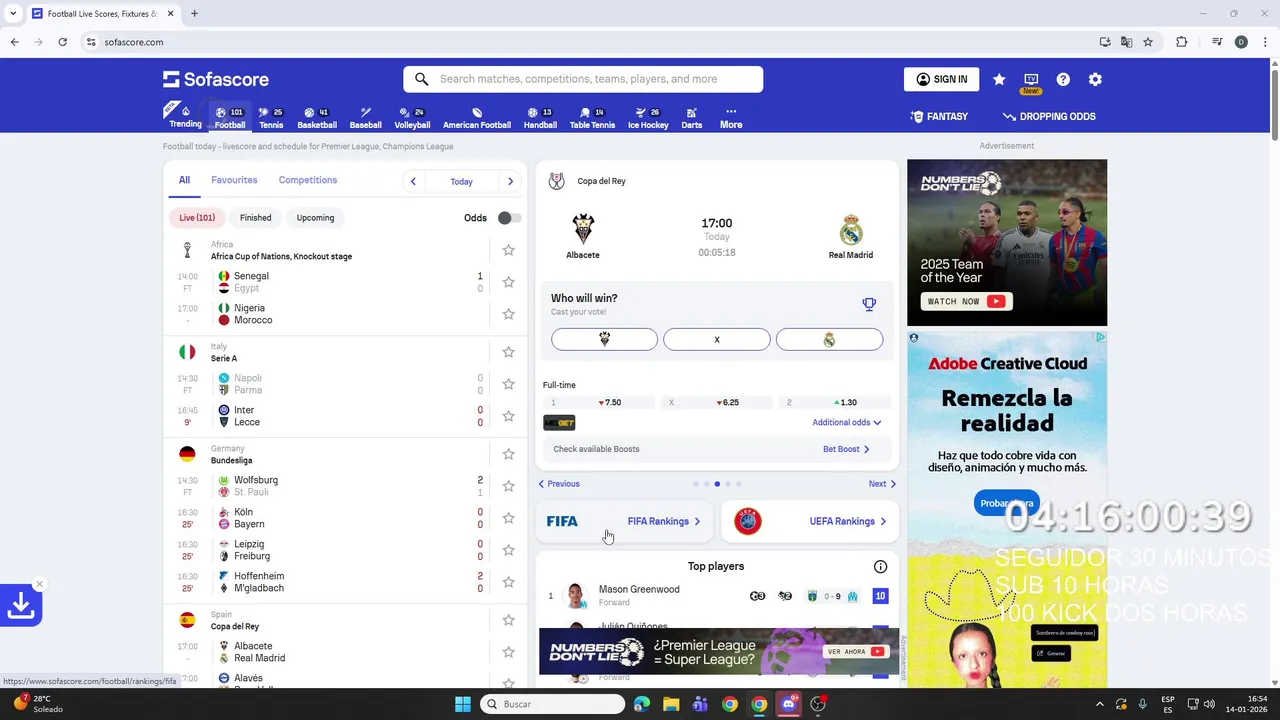Open the Ice Hockey section

coord(648,117)
